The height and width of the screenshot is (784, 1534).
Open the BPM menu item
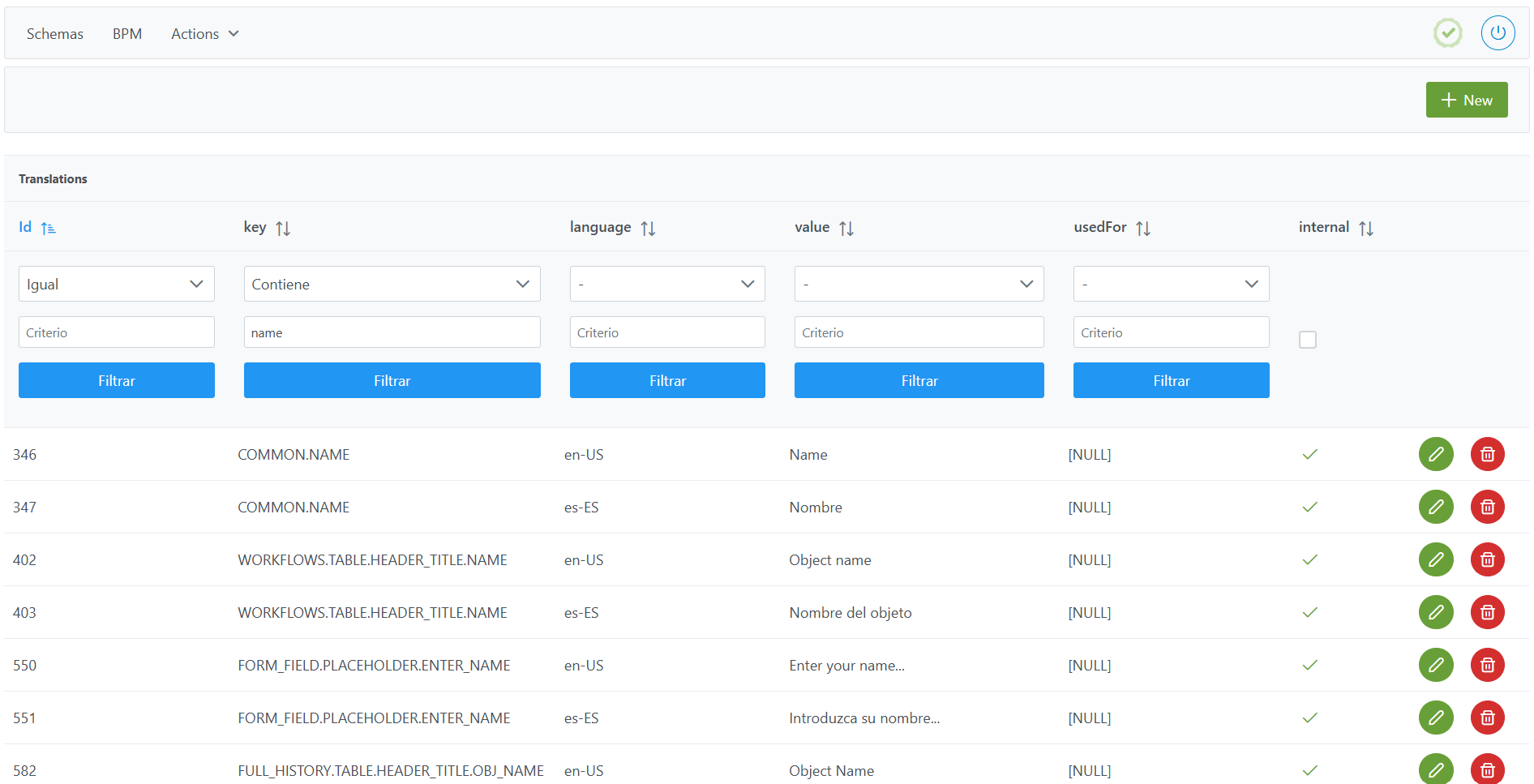(x=127, y=34)
